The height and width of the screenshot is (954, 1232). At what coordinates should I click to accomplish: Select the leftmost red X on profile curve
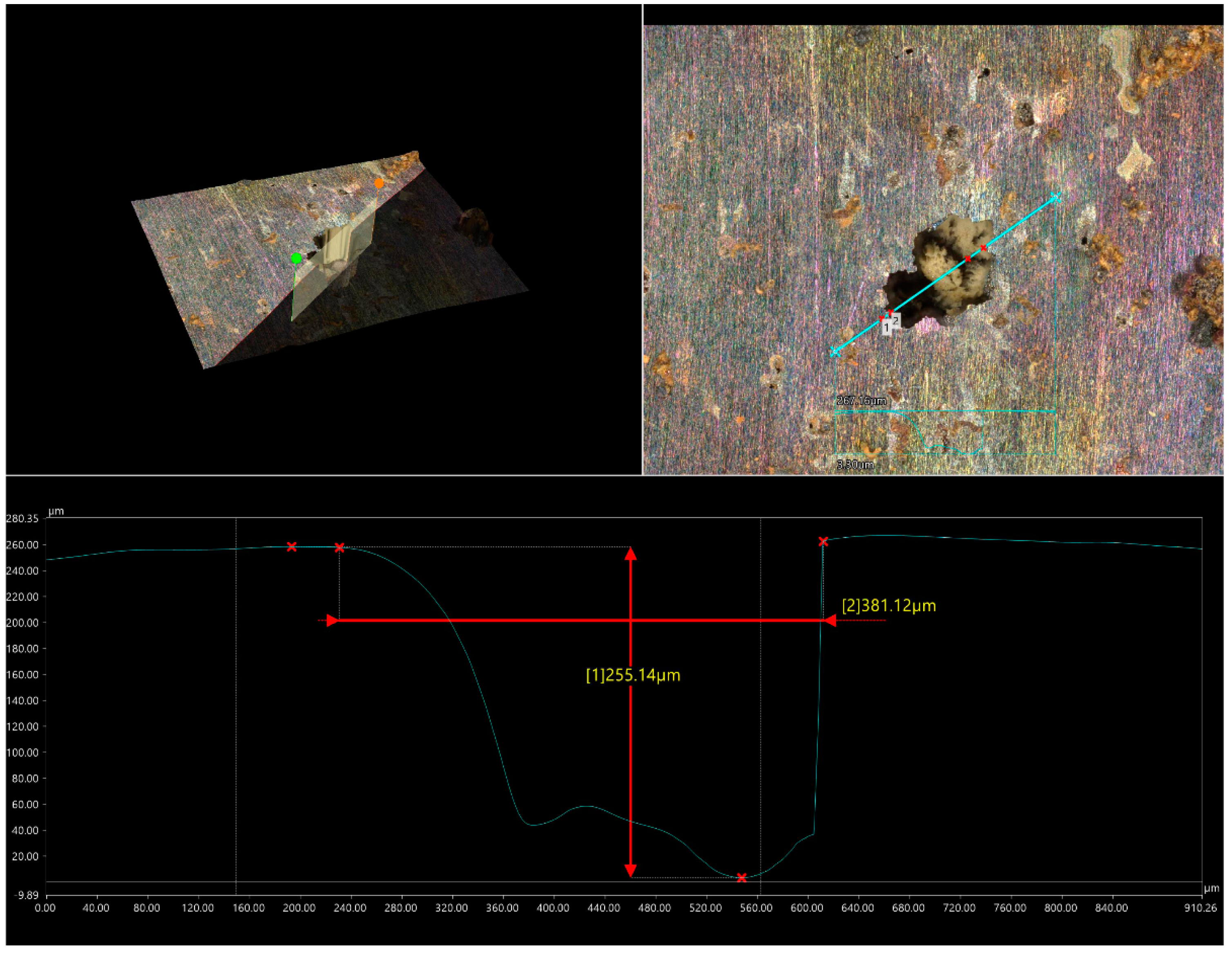click(292, 547)
